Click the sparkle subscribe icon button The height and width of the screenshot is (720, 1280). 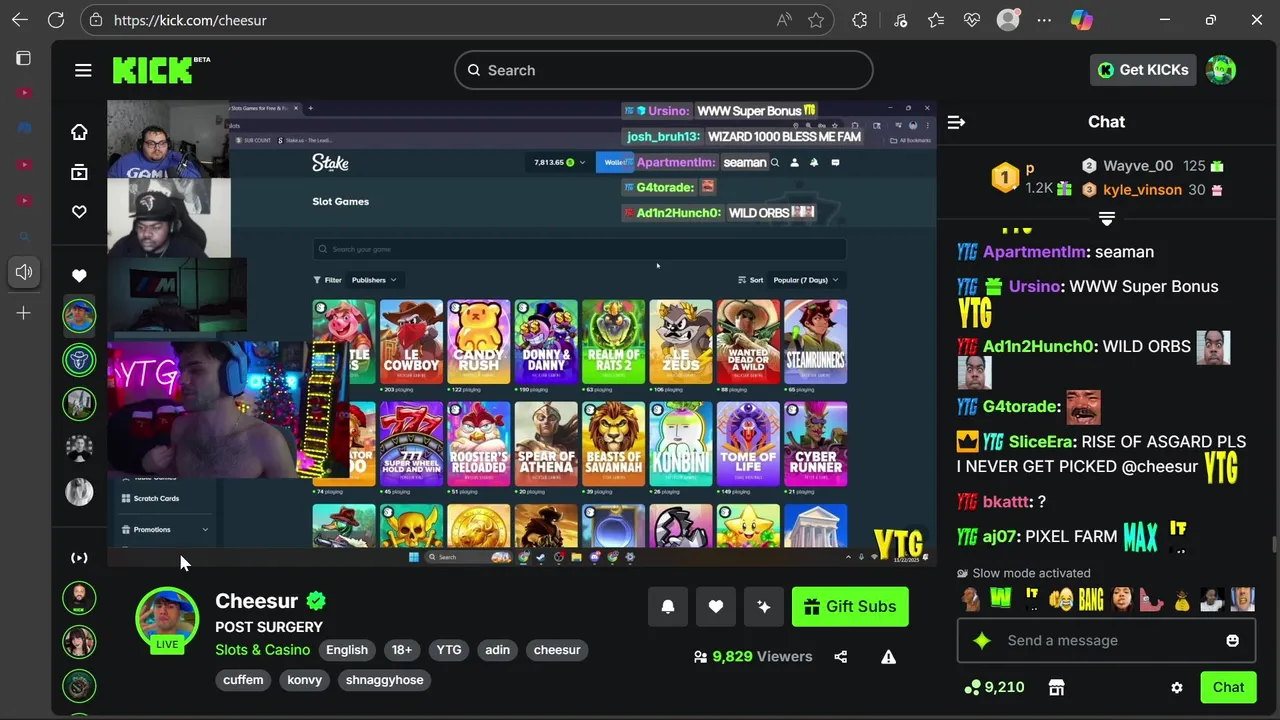(764, 606)
